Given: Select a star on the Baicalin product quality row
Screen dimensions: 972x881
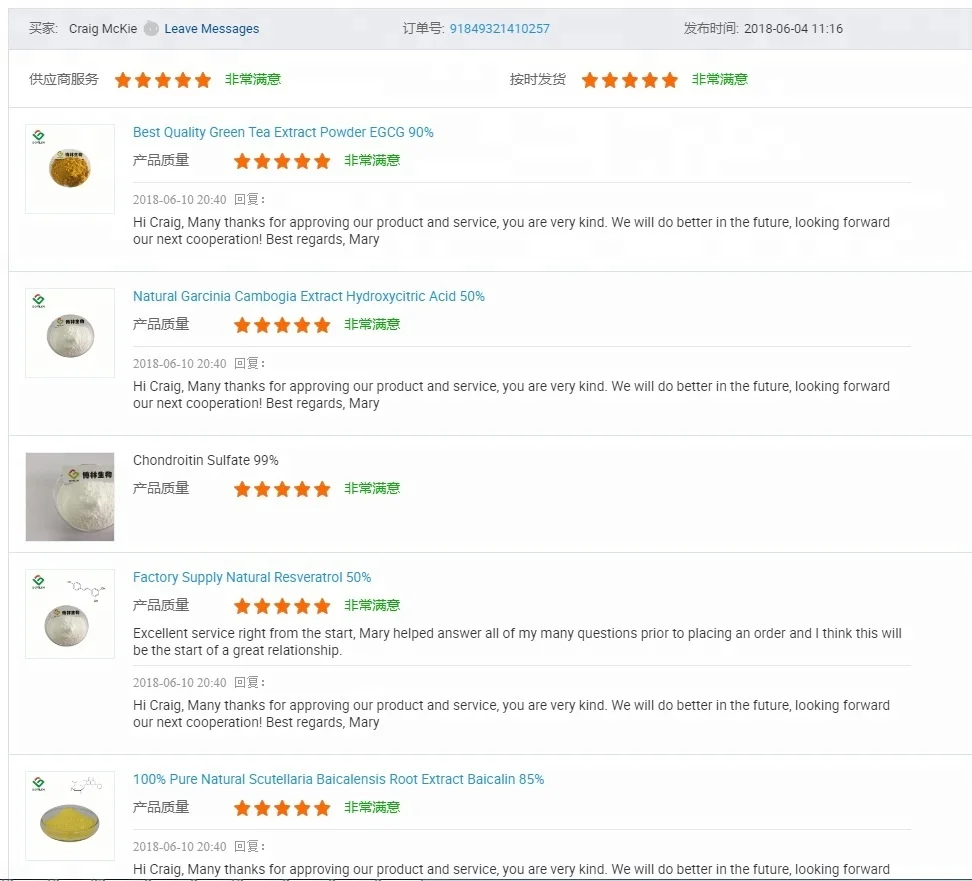Looking at the screenshot, I should point(282,807).
